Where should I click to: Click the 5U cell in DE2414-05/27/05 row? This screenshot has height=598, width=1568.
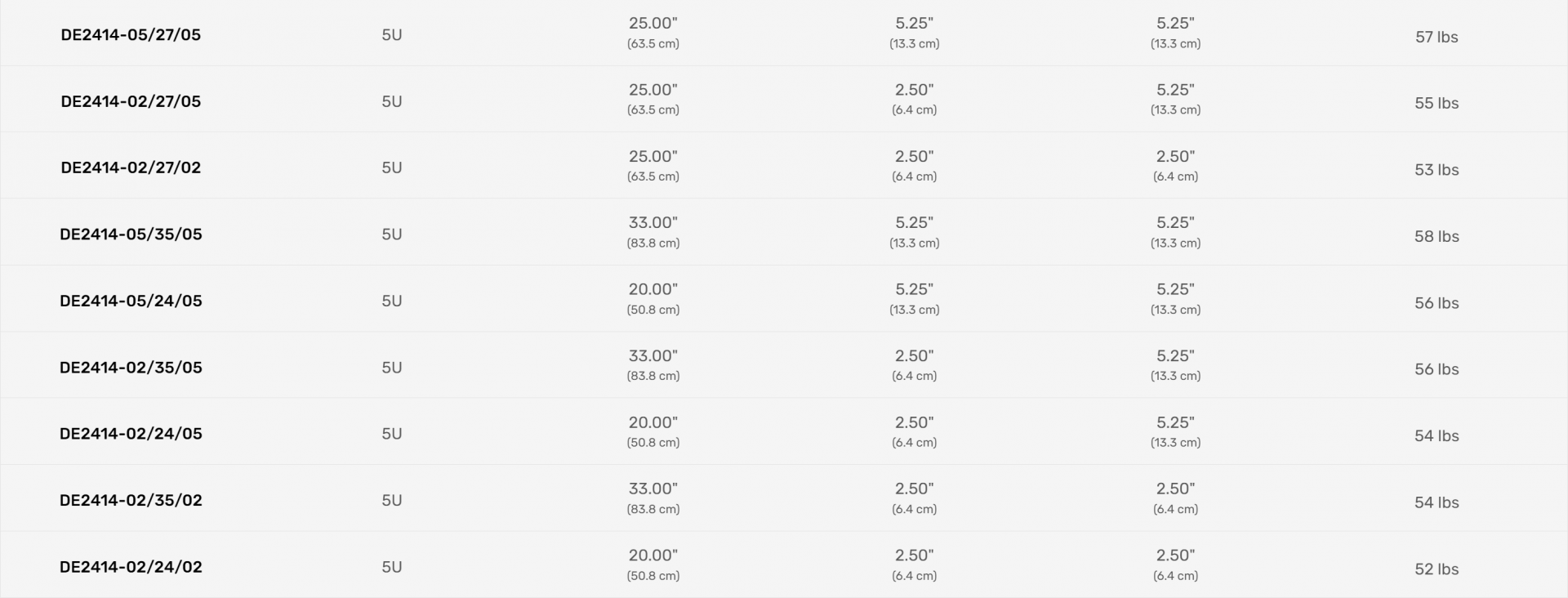point(391,35)
